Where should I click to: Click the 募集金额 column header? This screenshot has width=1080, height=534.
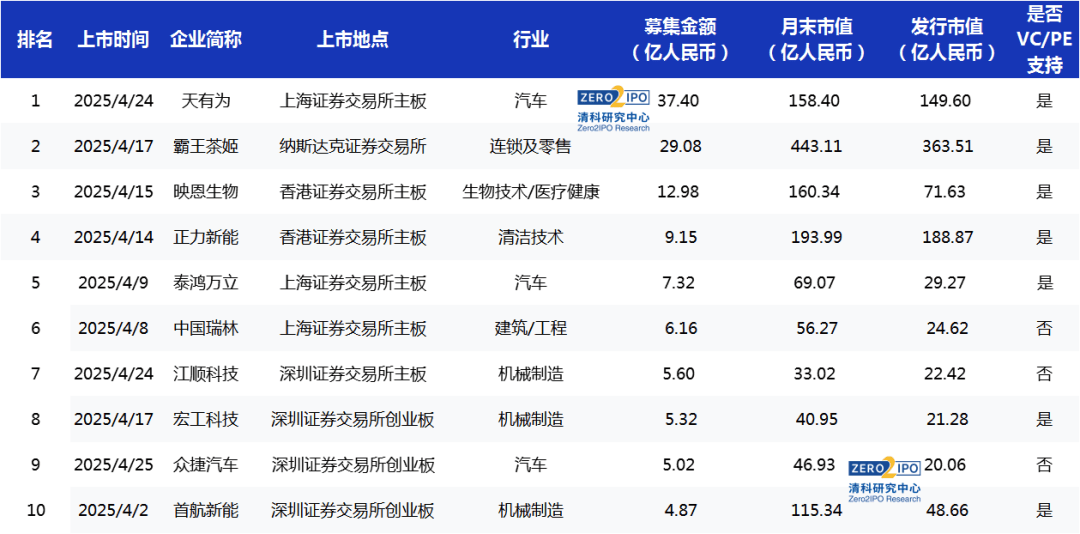680,39
